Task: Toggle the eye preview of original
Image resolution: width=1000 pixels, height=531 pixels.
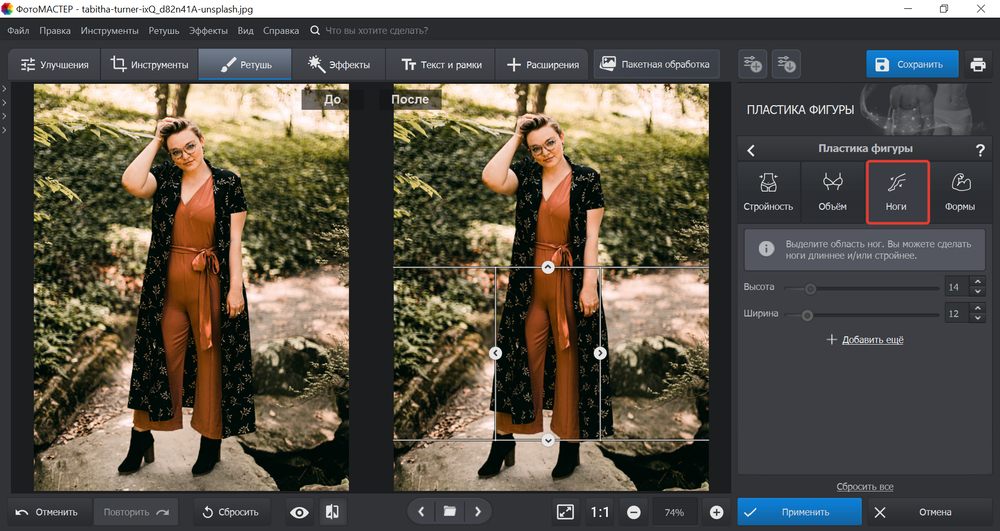Action: [299, 512]
